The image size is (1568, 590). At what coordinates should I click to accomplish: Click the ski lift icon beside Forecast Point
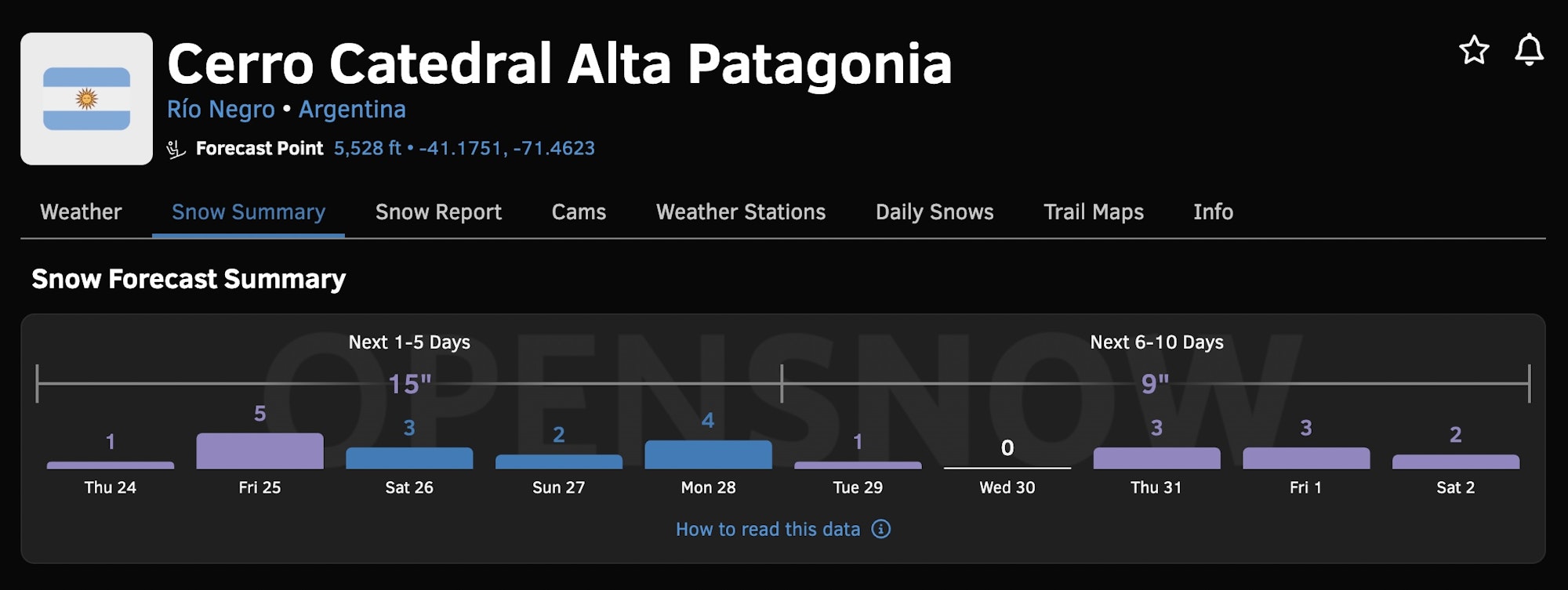click(176, 149)
